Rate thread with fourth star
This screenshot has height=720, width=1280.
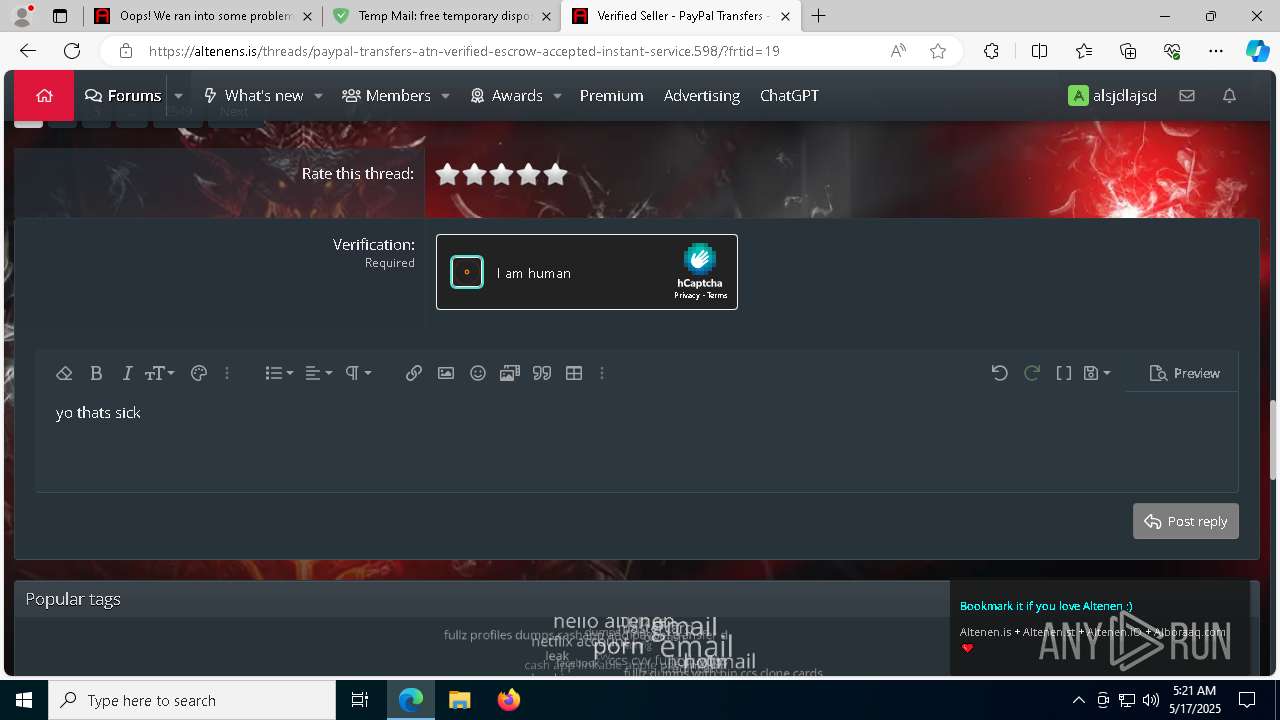pyautogui.click(x=528, y=174)
